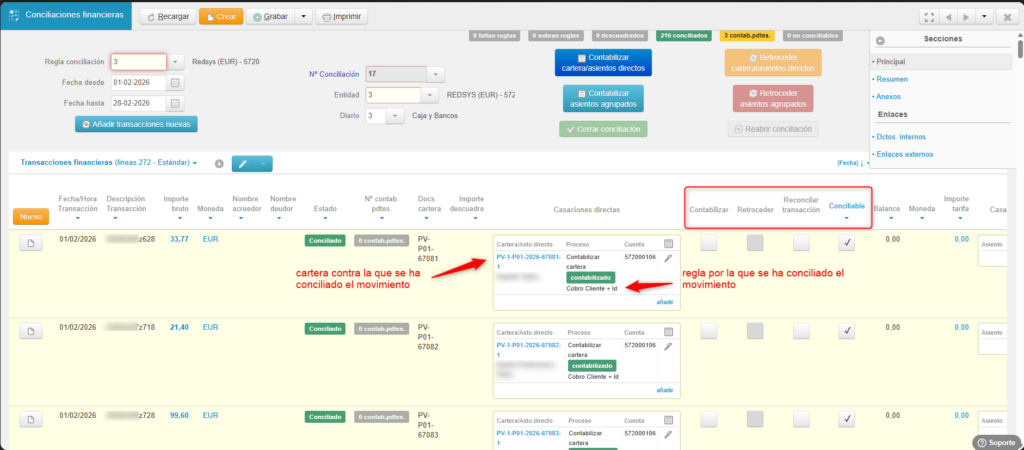This screenshot has width=1024, height=450.
Task: Untick Conciliable checkbox in the first row
Action: click(846, 243)
